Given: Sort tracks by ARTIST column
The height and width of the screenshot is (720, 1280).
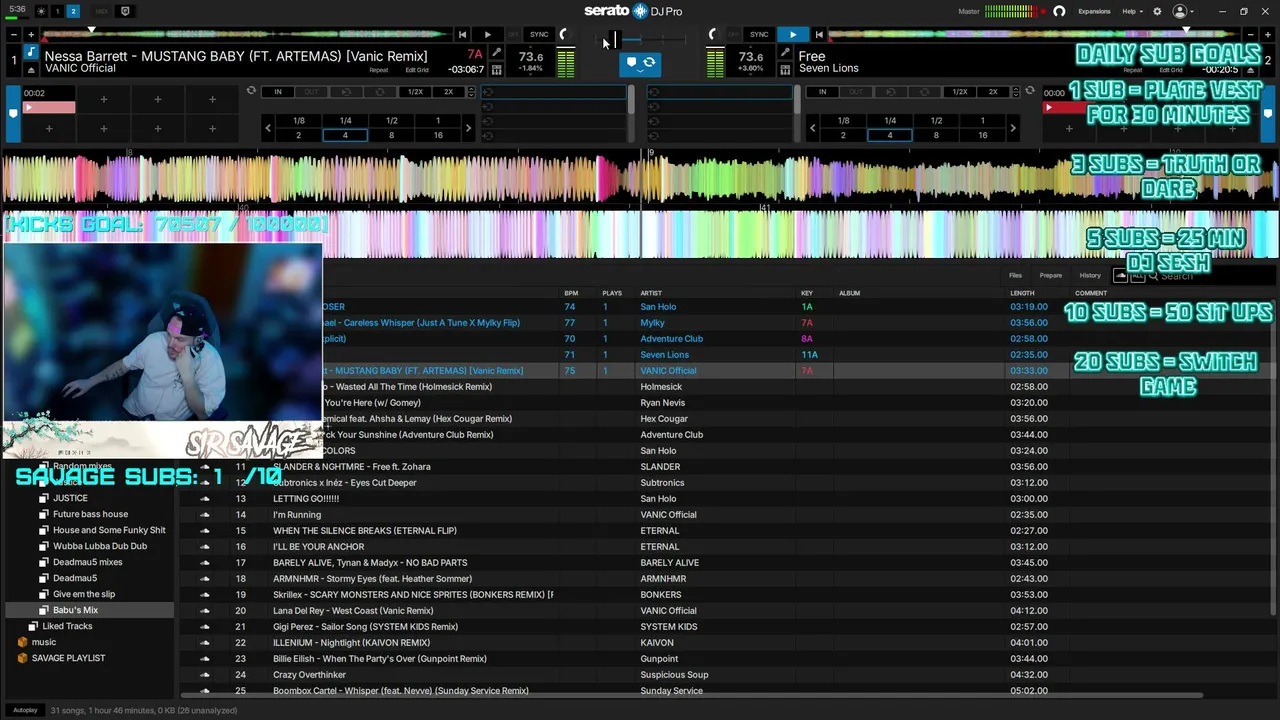Looking at the screenshot, I should point(651,293).
